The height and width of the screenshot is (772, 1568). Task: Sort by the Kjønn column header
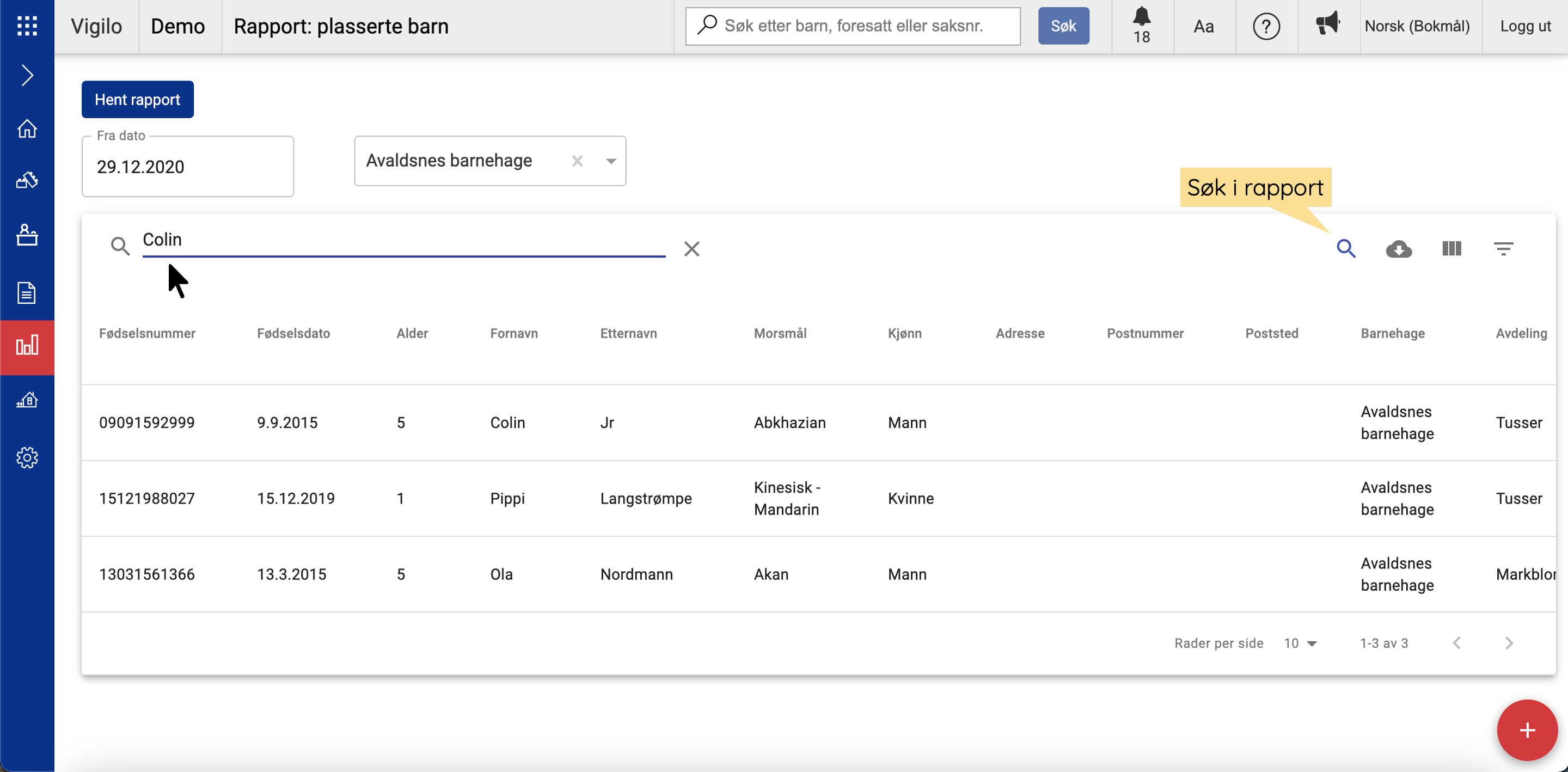[x=904, y=333]
